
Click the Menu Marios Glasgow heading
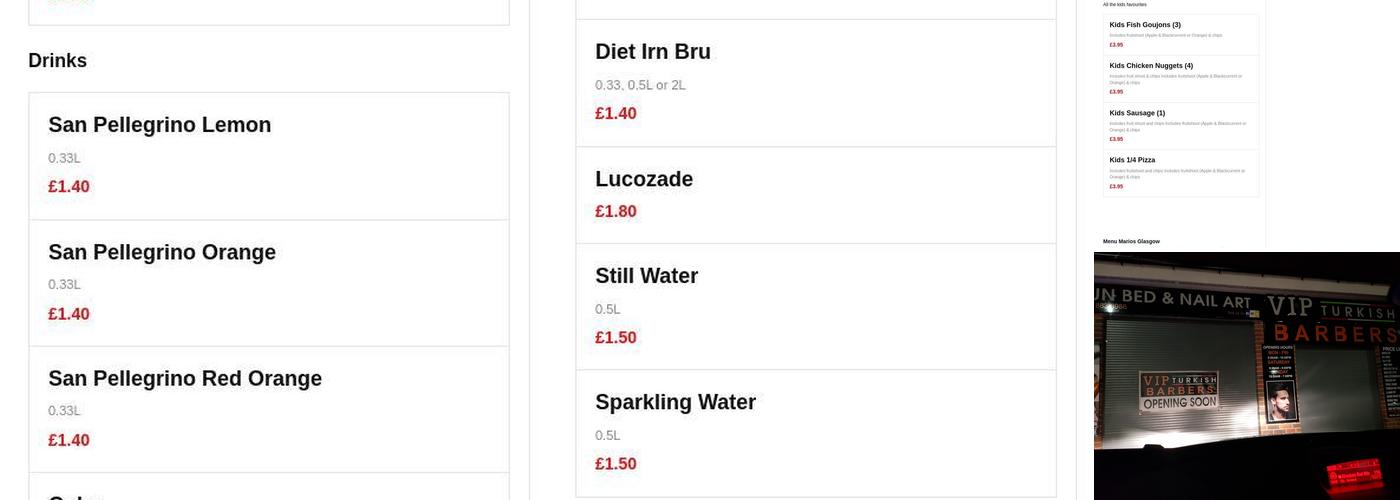[x=1131, y=241]
